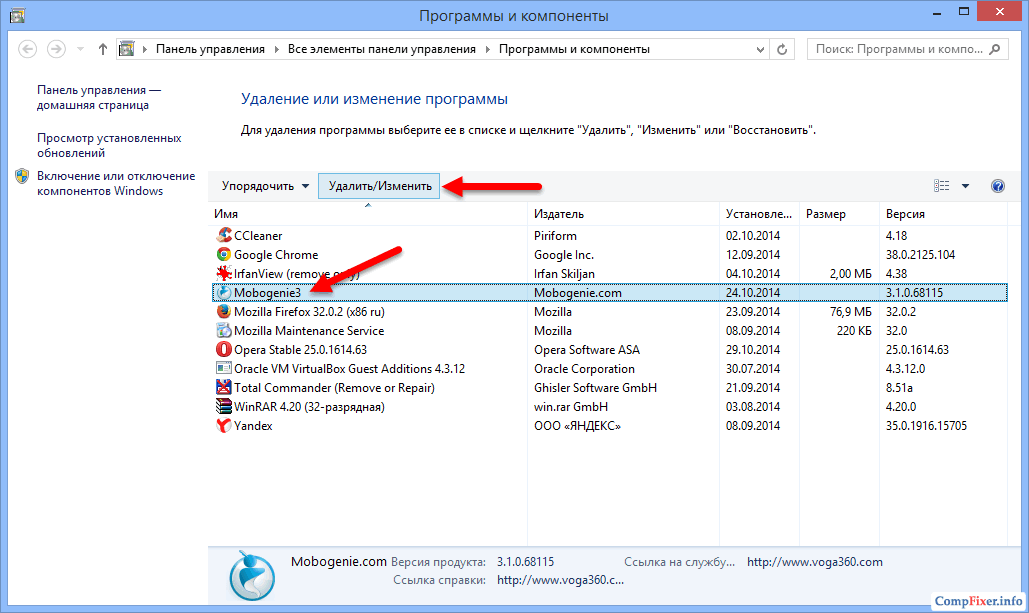Open Просмотр установленных обновлений link
The height and width of the screenshot is (613, 1029).
click(x=109, y=146)
